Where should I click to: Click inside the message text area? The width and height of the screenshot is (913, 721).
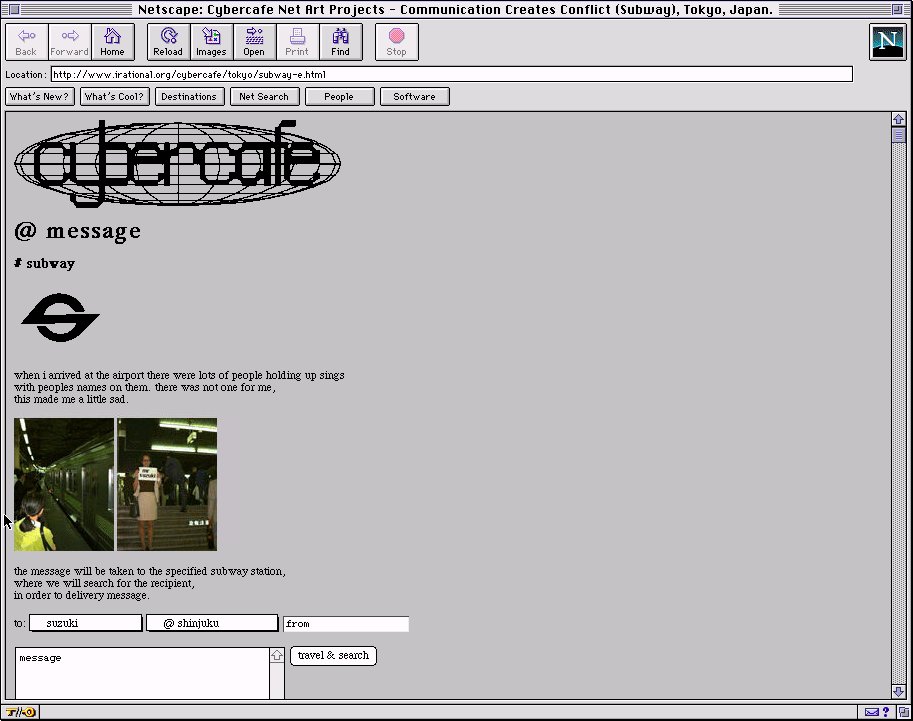142,673
